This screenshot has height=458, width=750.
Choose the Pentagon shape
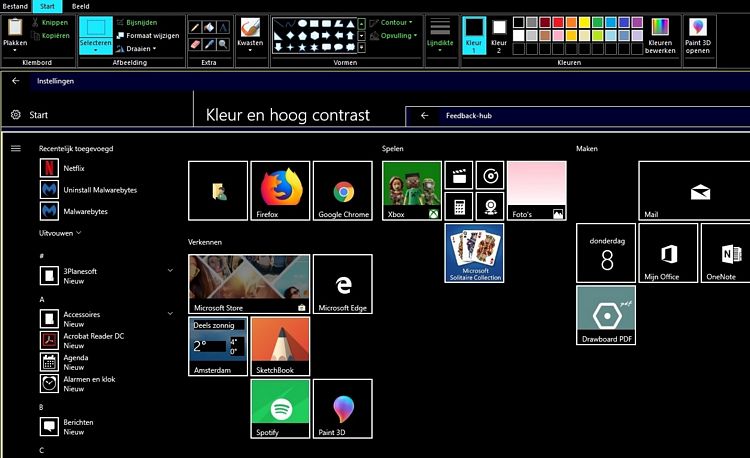(x=302, y=35)
